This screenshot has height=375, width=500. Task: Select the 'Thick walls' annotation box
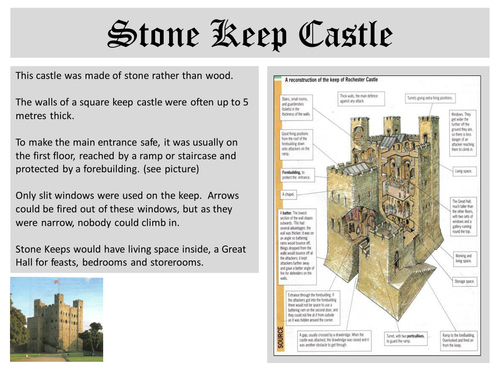pos(360,98)
